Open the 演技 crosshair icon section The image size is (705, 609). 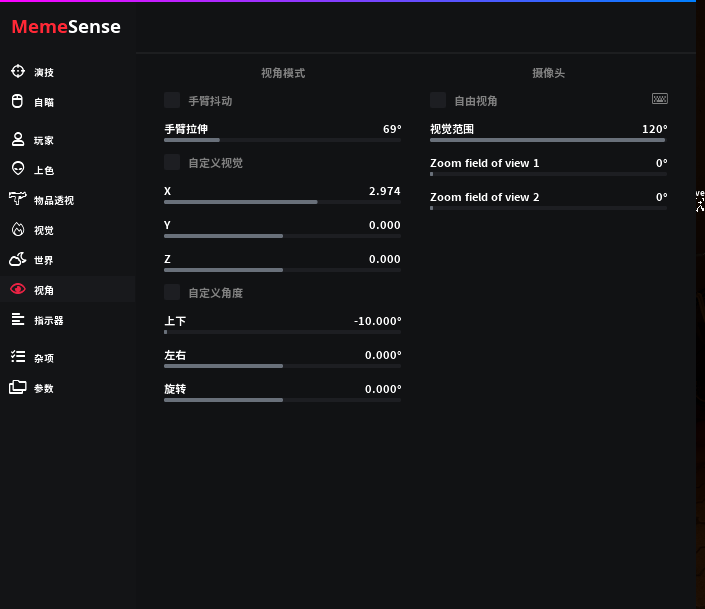point(18,71)
